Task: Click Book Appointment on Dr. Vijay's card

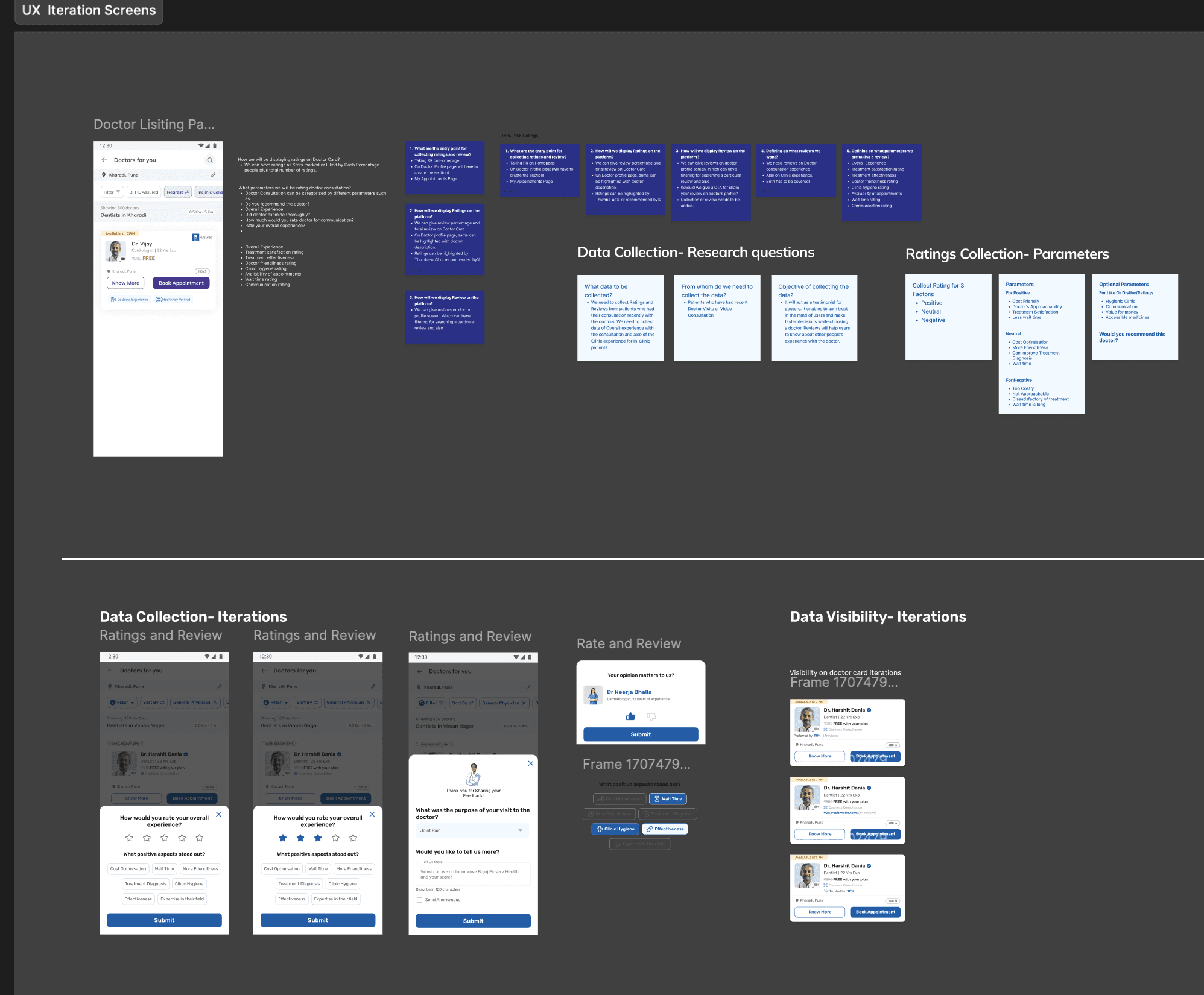Action: pos(181,283)
